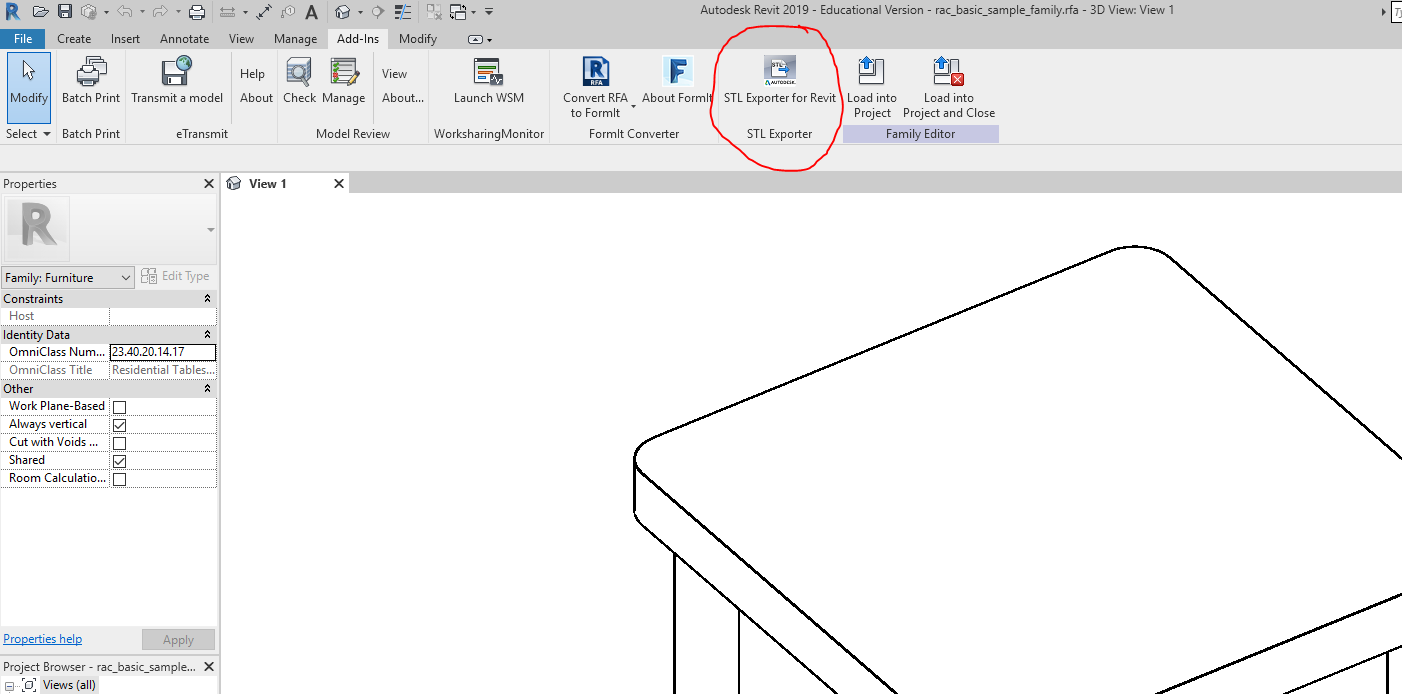Switch to the Annotate ribbon tab

click(x=184, y=39)
